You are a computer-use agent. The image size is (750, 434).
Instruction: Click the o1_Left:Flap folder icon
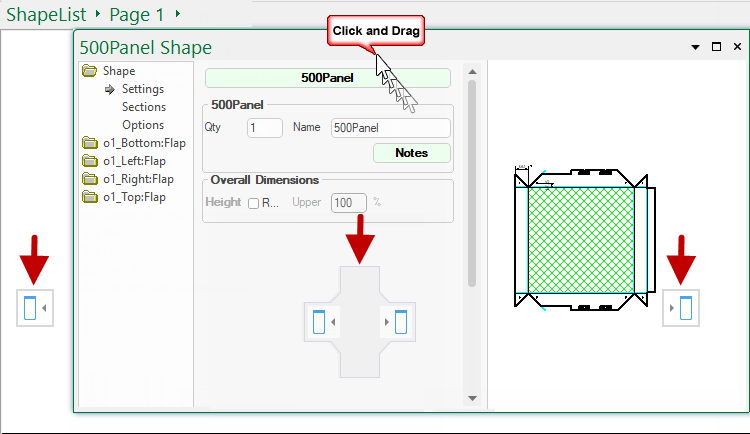point(90,161)
